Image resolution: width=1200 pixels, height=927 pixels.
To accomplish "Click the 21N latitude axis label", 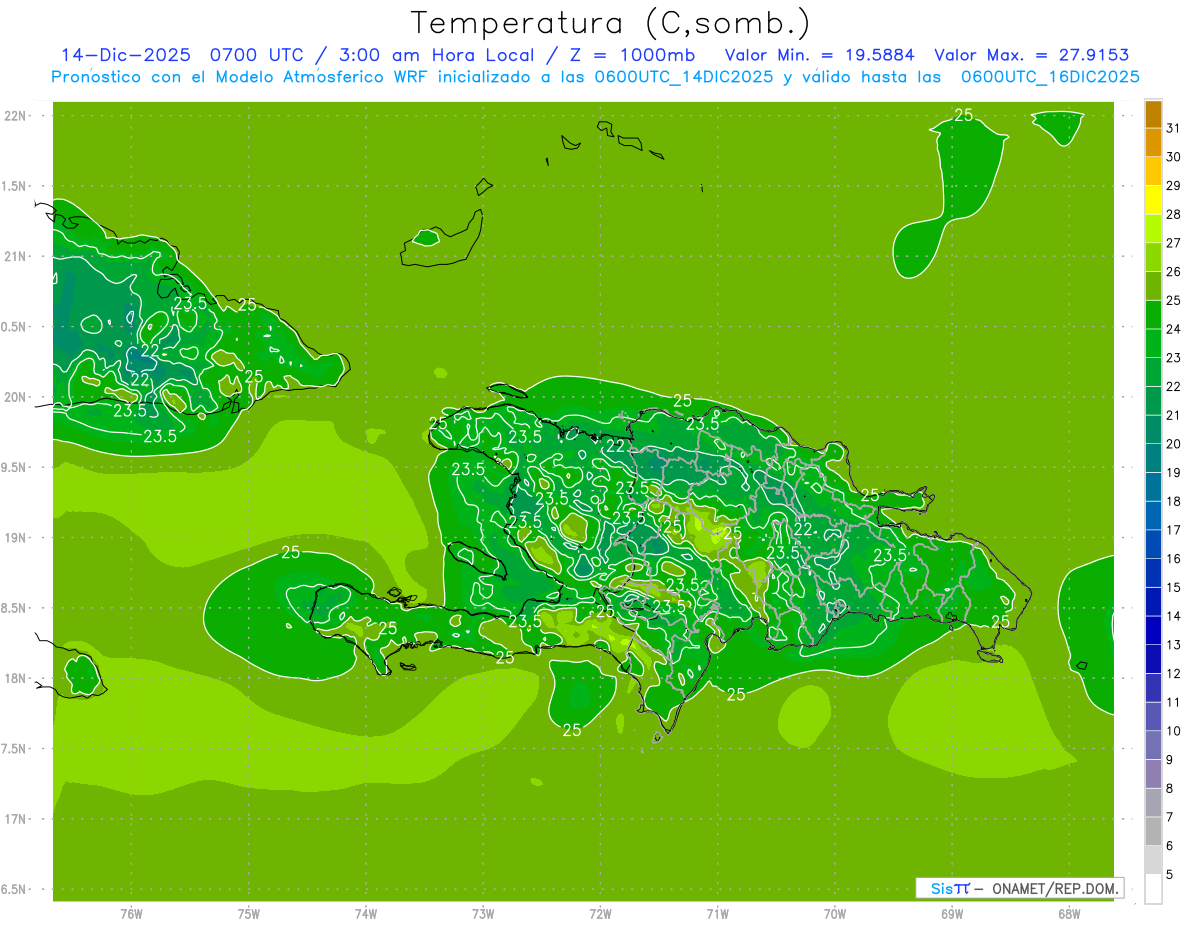I will coord(16,257).
